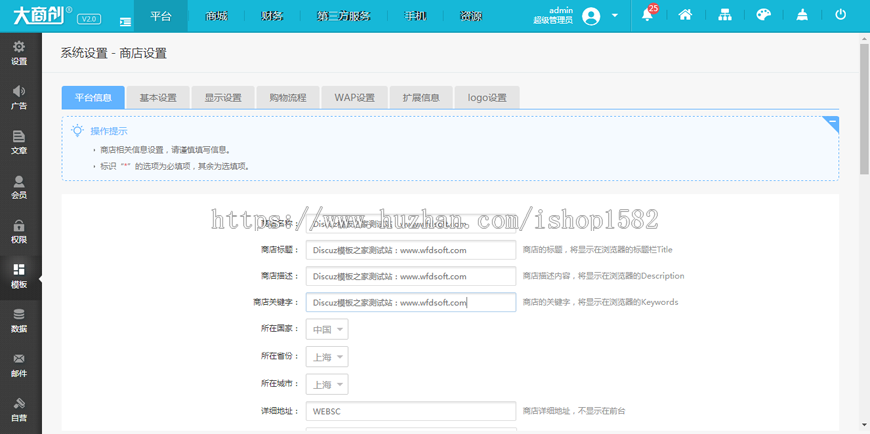Select the 平台 top menu
This screenshot has width=870, height=434.
161,16
